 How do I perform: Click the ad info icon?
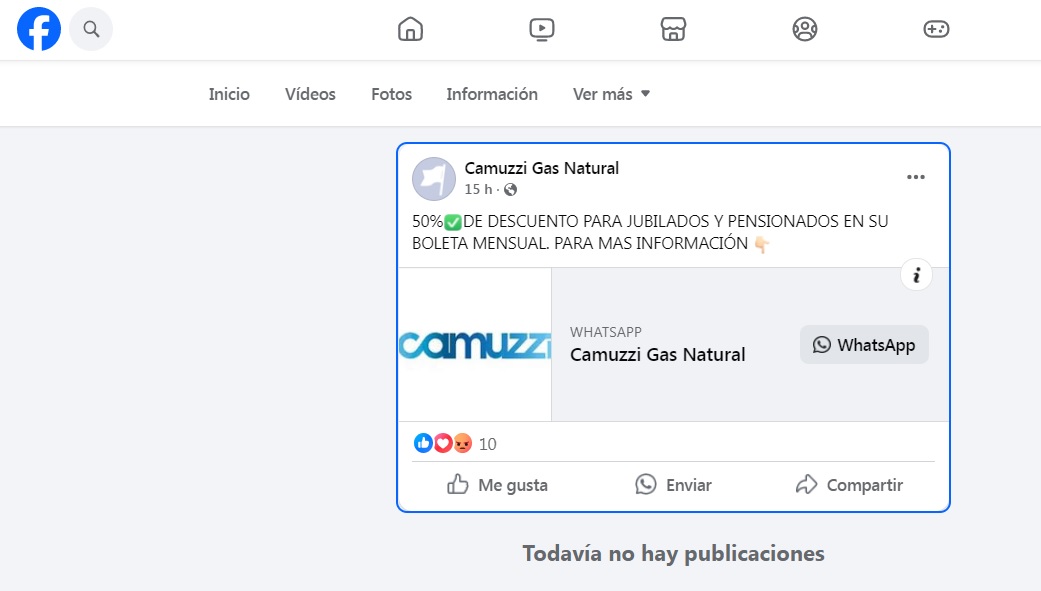tap(916, 275)
